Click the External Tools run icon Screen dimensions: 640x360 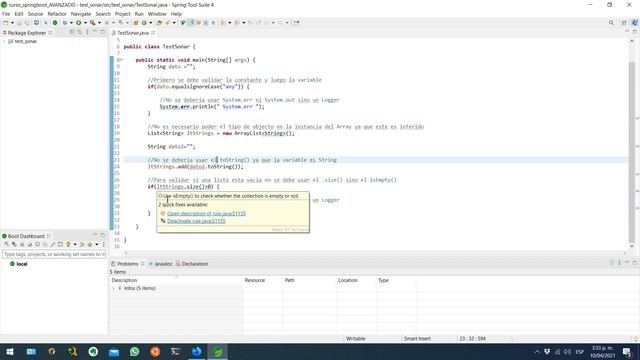point(93,23)
